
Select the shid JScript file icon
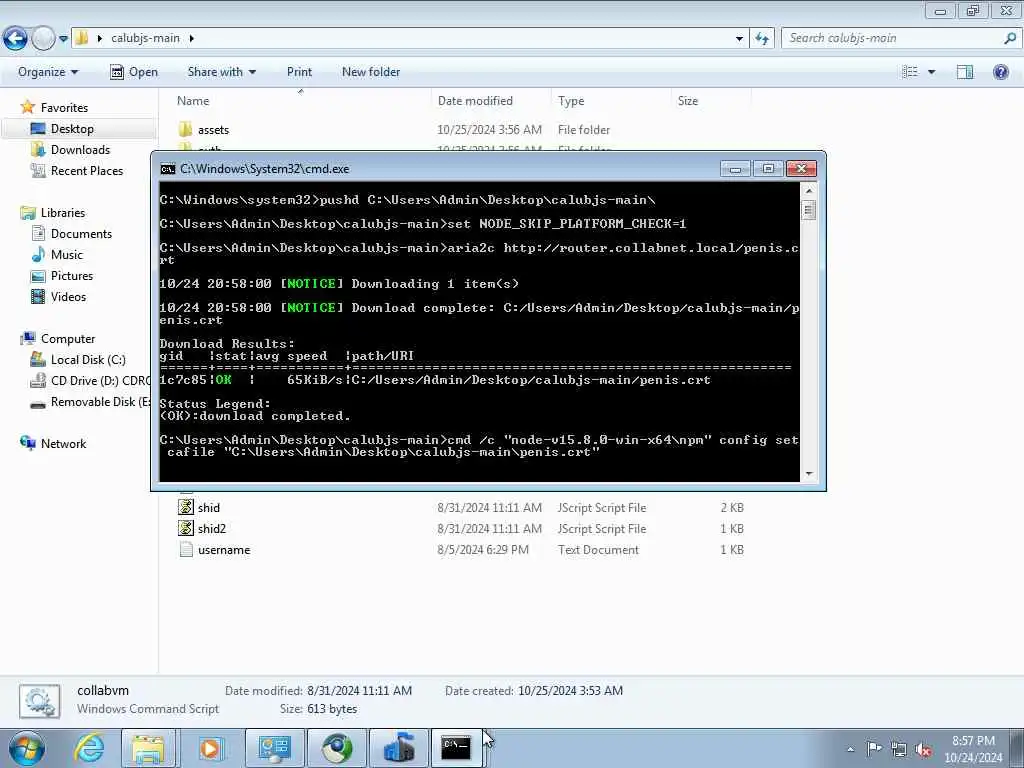point(186,507)
